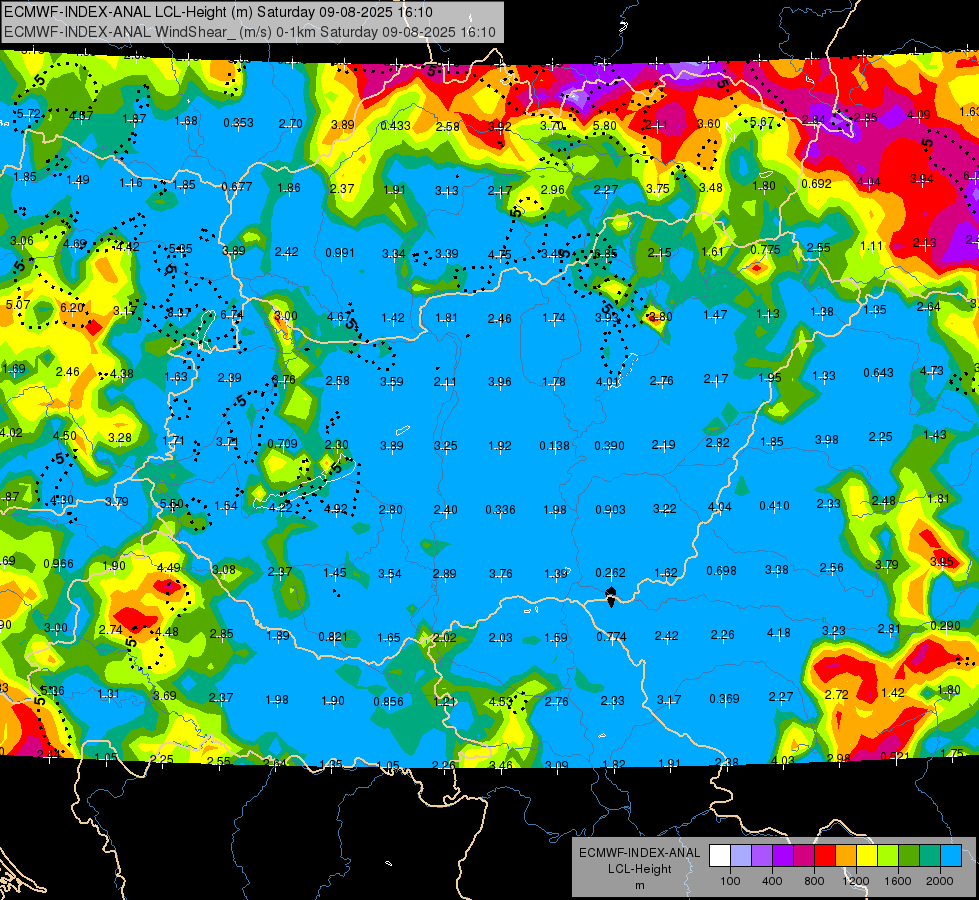Click the wind shear value 0.774

pyautogui.click(x=611, y=636)
